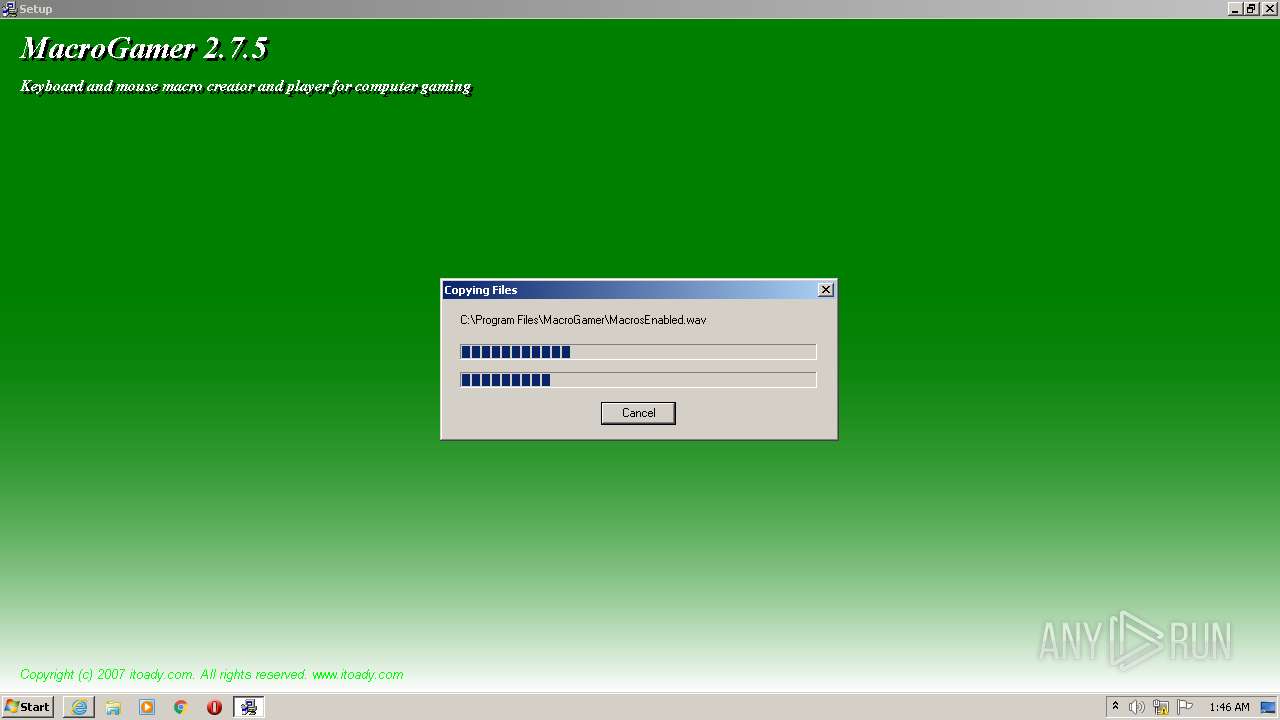Show hidden system tray icons

1115,707
